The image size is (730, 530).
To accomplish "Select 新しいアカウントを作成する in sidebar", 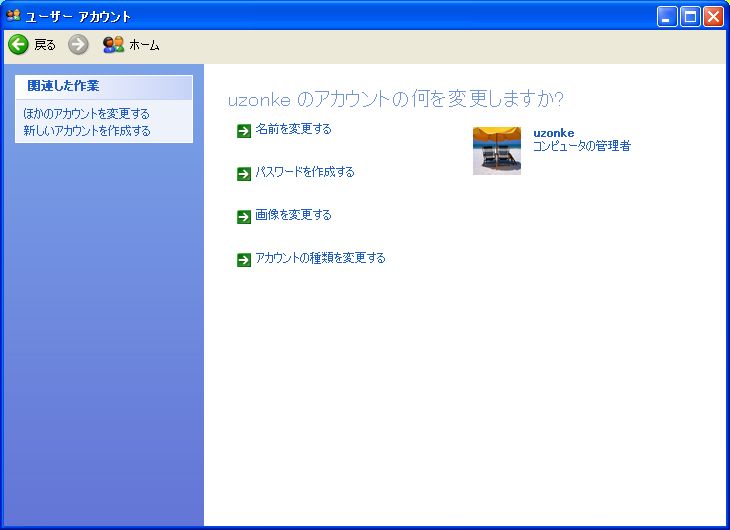I will pos(87,131).
